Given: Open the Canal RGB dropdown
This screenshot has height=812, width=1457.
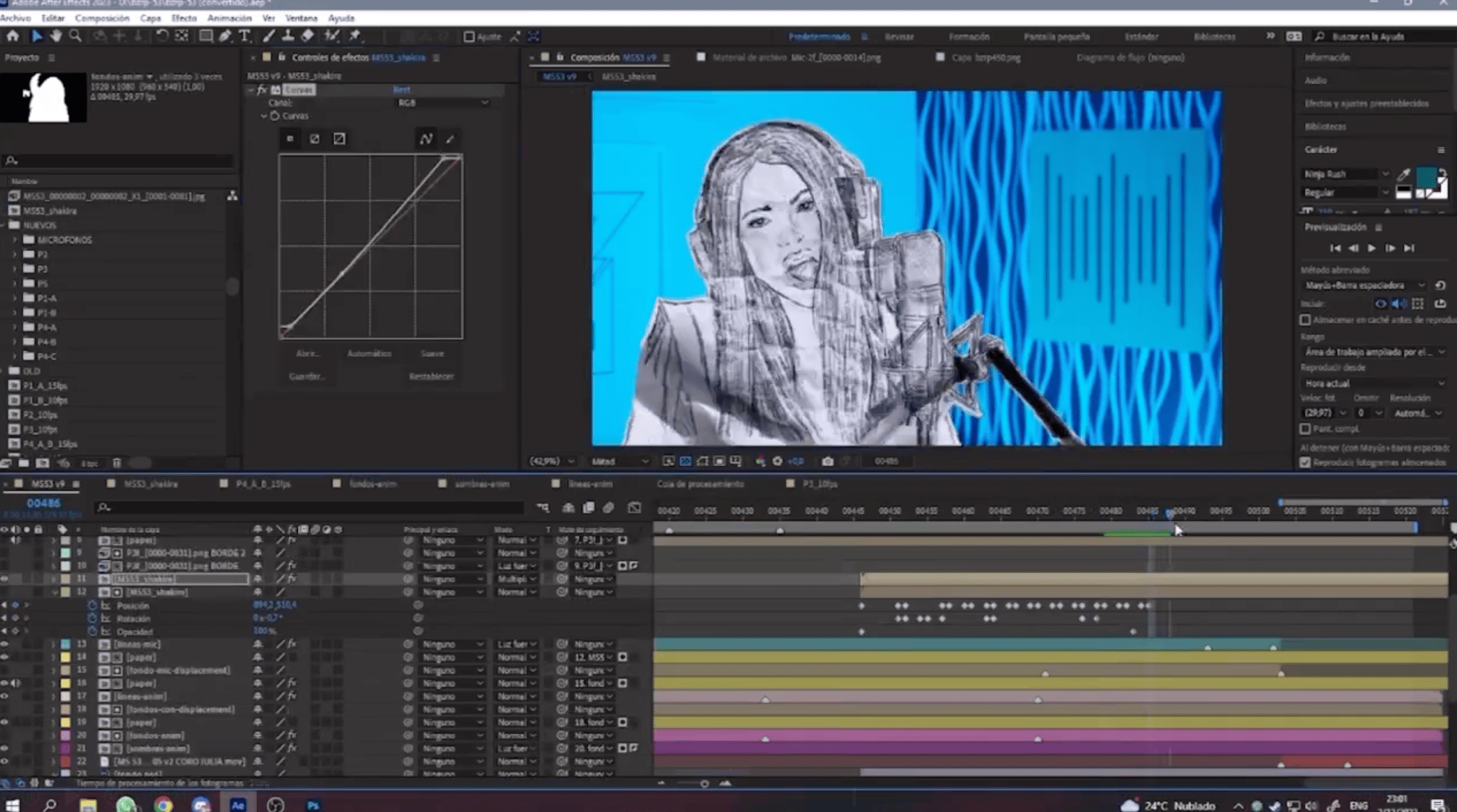Looking at the screenshot, I should pyautogui.click(x=442, y=103).
